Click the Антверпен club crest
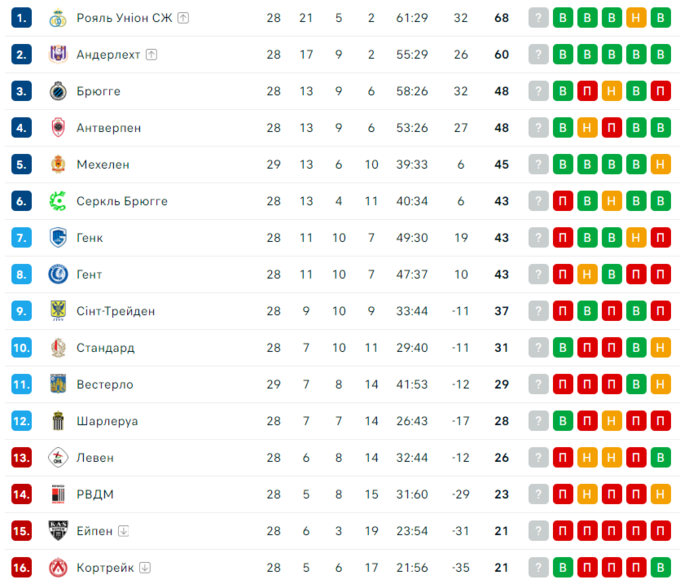This screenshot has width=680, height=584. coord(58,128)
